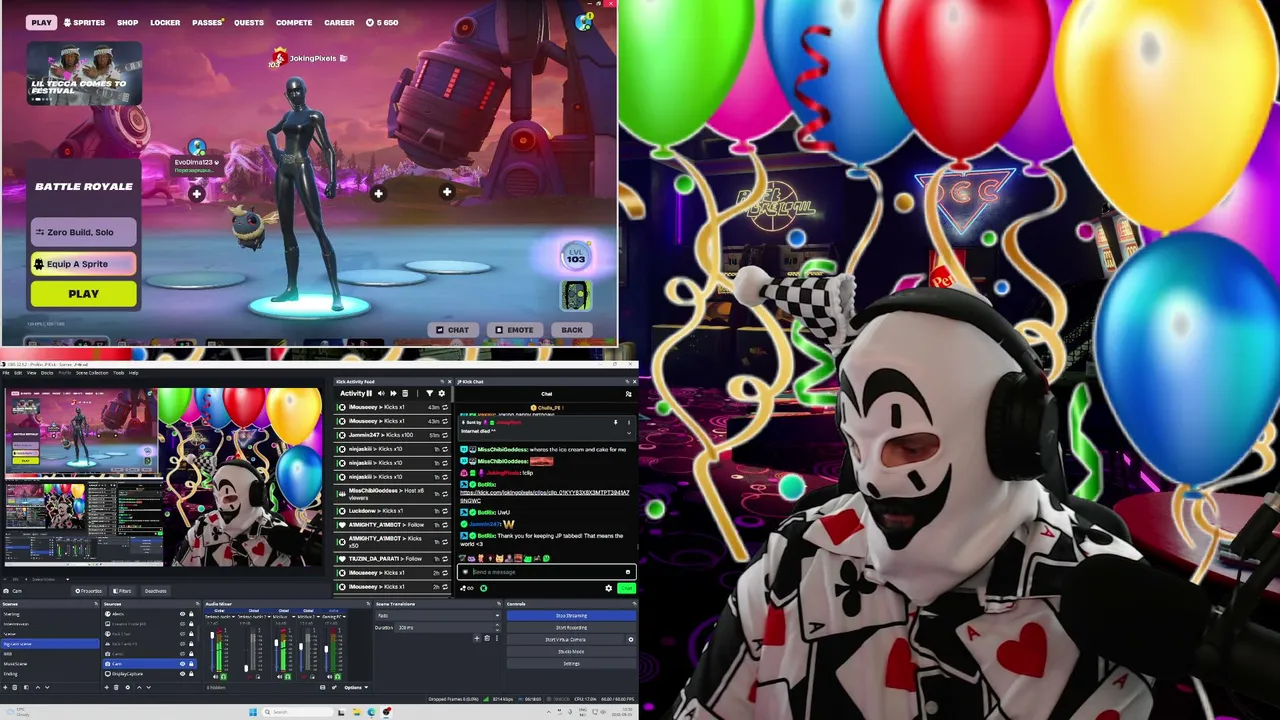Open the emote picker in message box
Viewport: 1280px width, 720px height.
[628, 572]
